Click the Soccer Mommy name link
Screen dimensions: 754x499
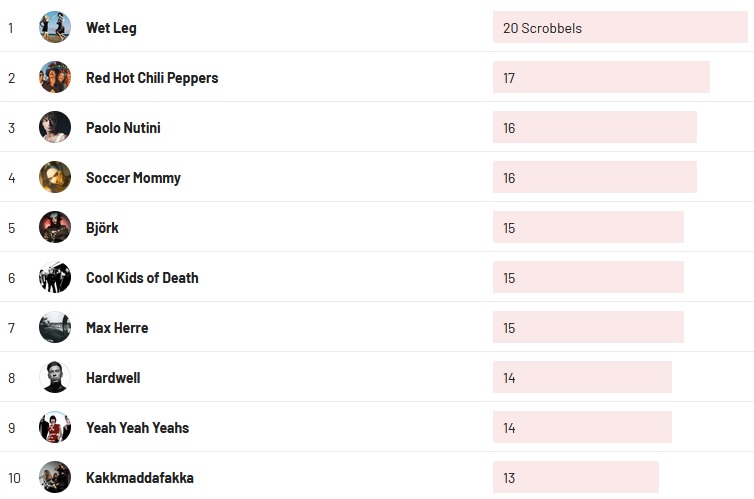click(133, 178)
